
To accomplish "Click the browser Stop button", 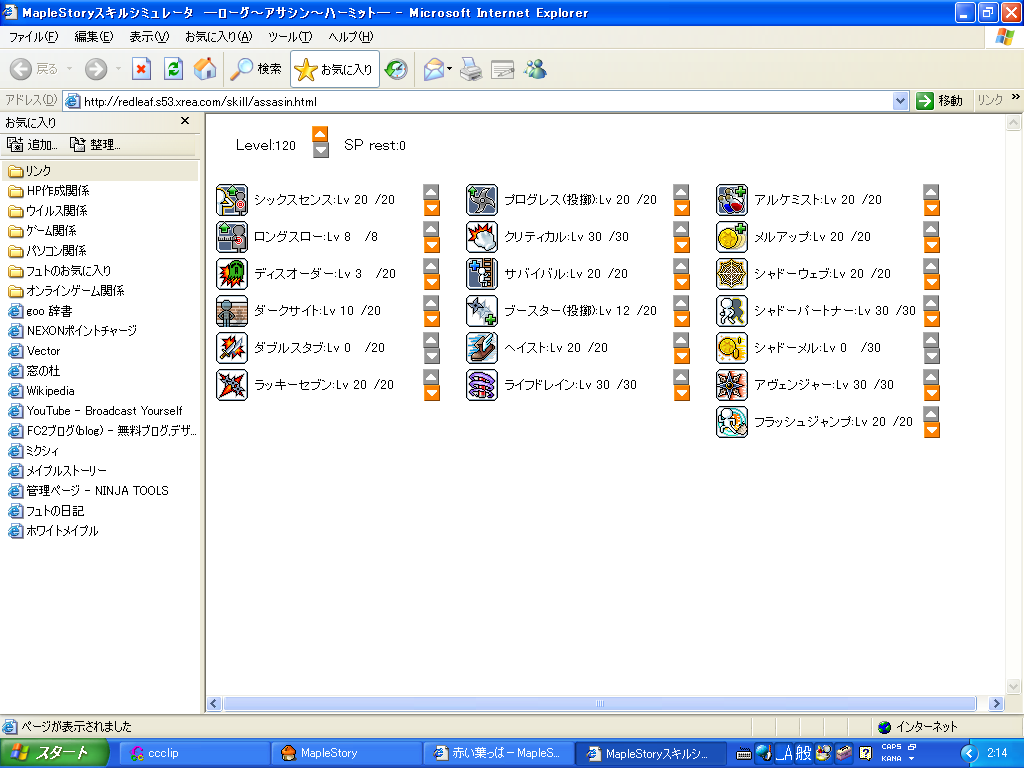I will pos(141,69).
